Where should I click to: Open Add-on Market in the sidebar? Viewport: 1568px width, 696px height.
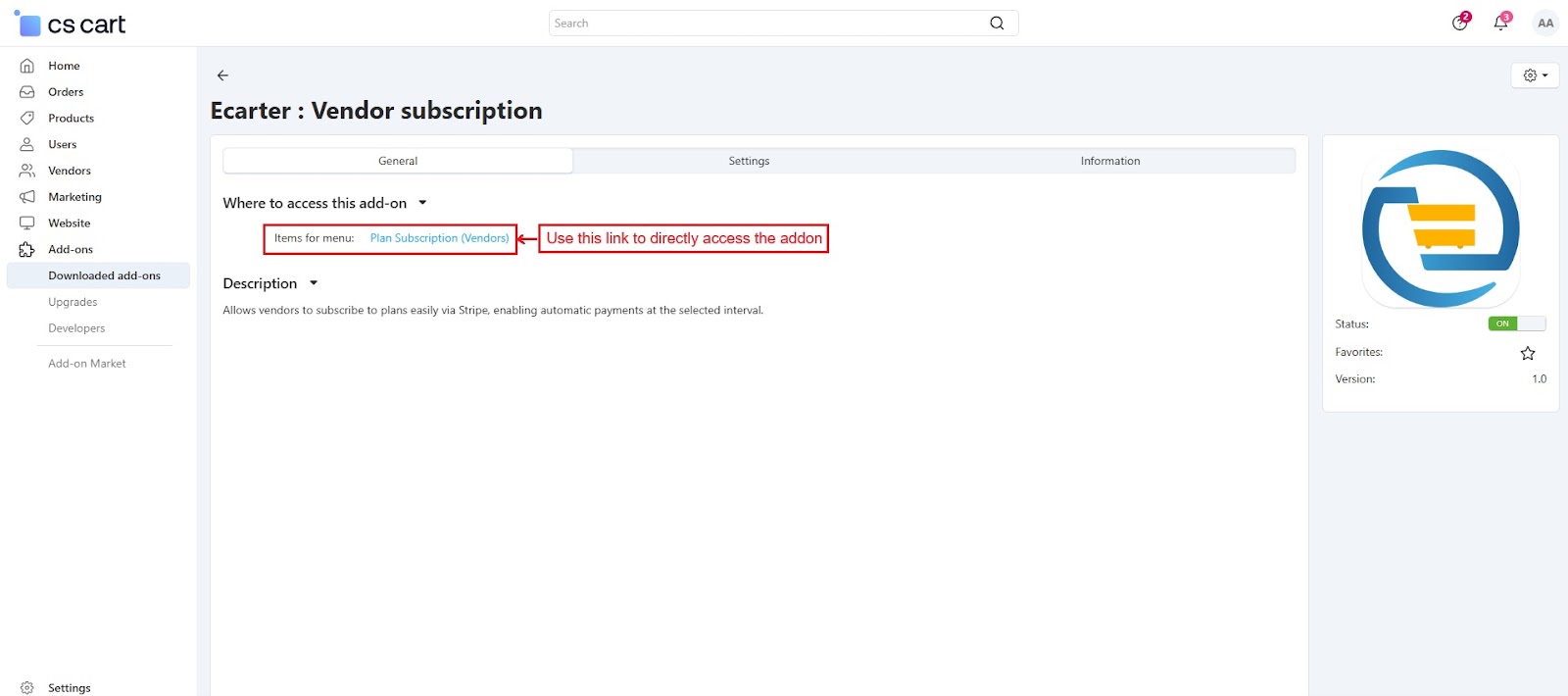[x=87, y=364]
